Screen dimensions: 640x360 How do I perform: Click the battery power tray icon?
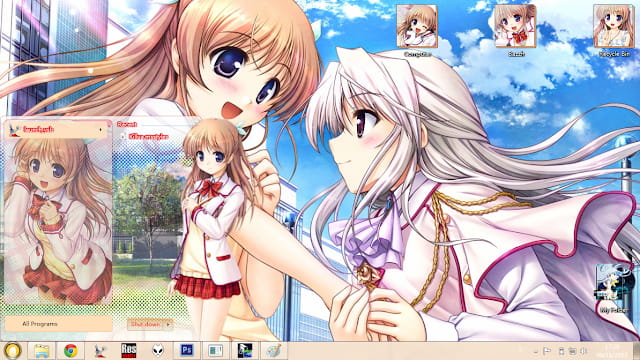561,351
